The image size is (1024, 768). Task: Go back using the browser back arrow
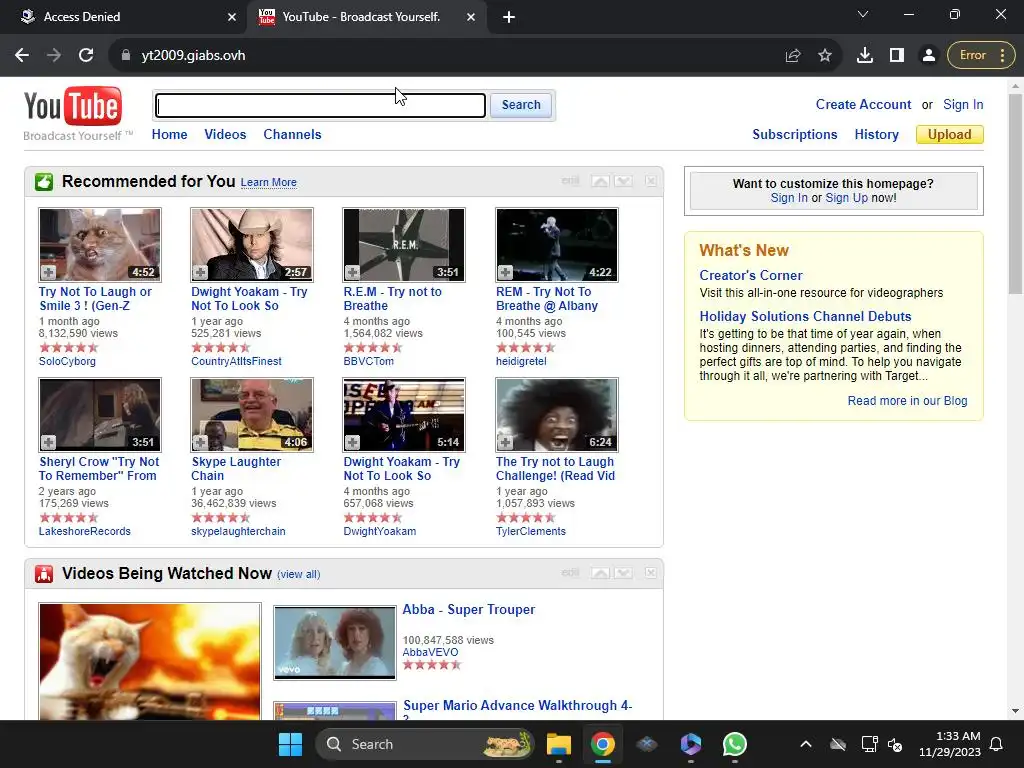pos(22,56)
